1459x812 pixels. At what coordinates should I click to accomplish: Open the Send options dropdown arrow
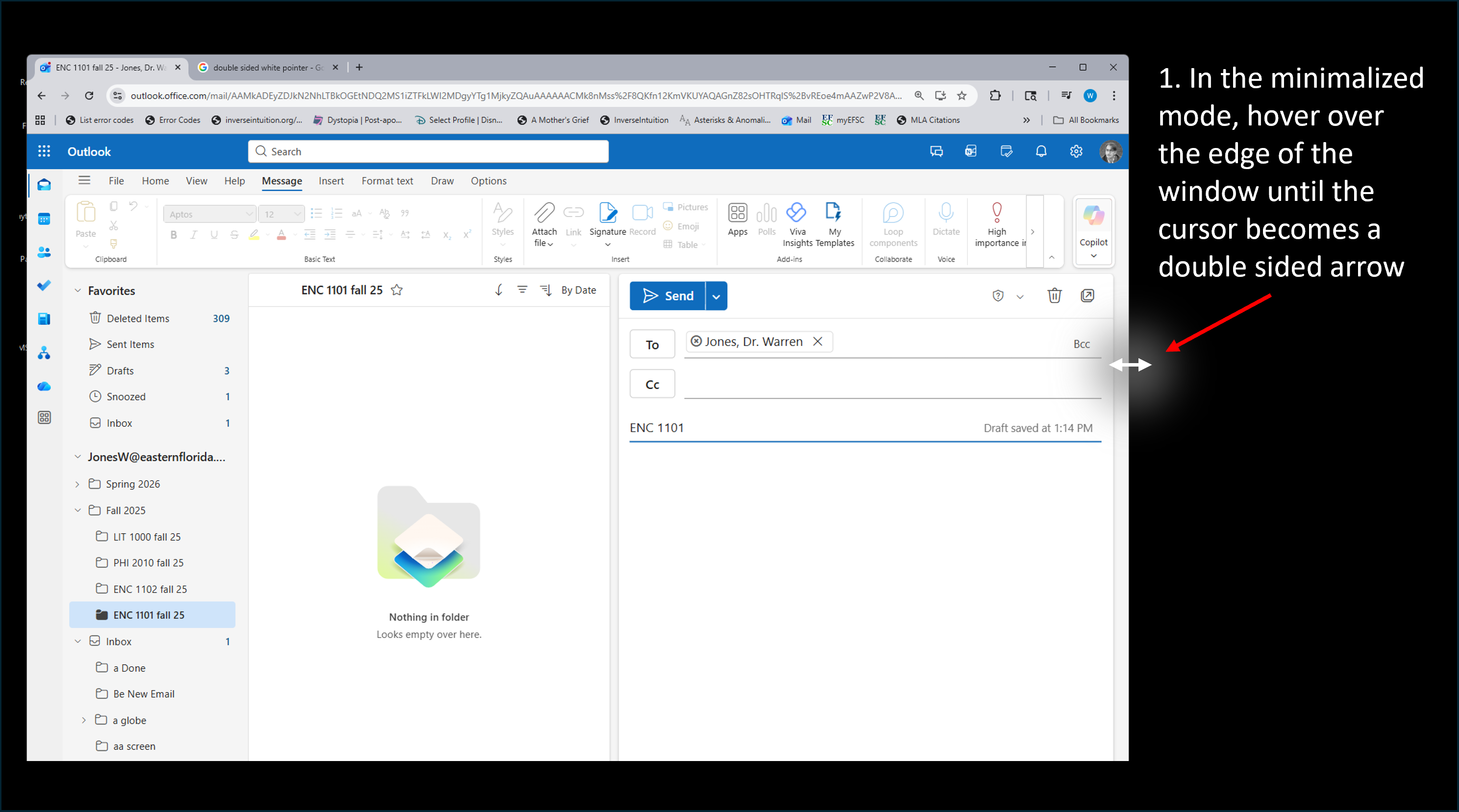tap(716, 296)
